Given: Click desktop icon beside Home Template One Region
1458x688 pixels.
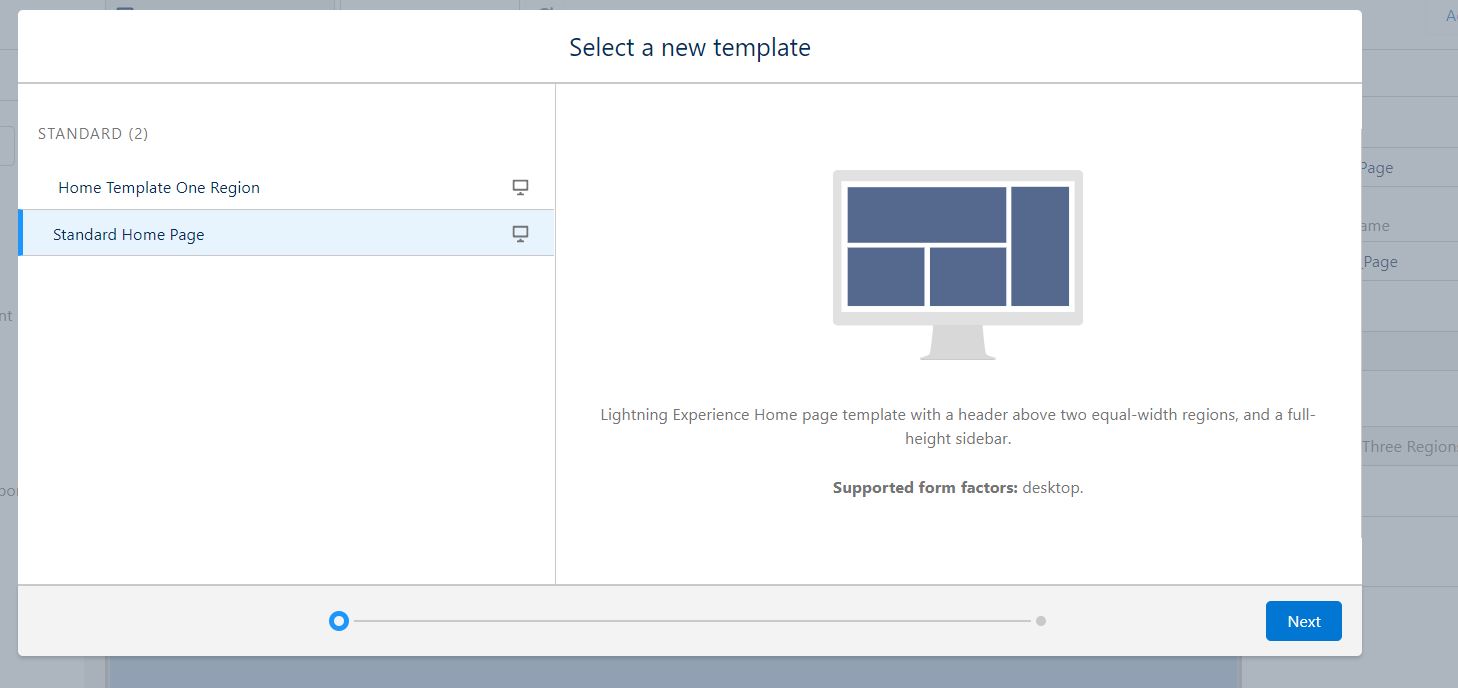Looking at the screenshot, I should coord(520,187).
